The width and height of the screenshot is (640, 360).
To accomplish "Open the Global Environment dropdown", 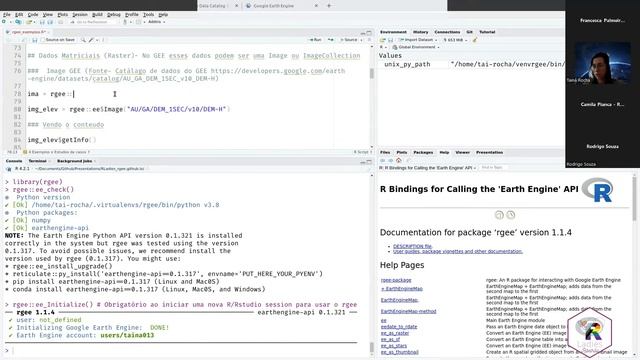I will tap(416, 47).
